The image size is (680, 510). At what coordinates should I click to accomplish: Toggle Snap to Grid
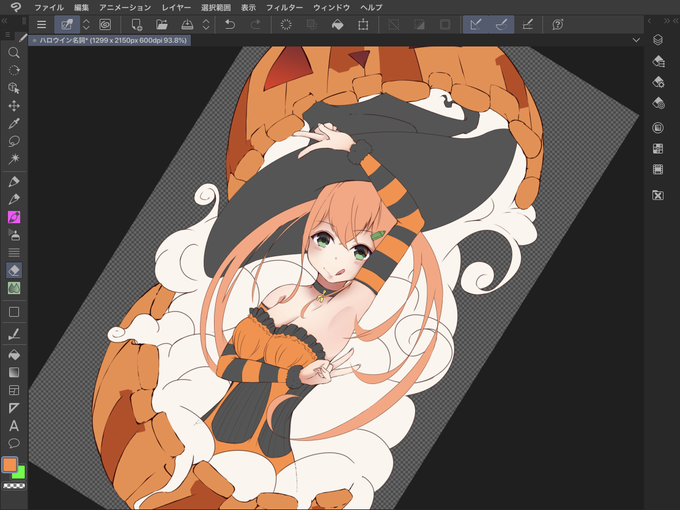[527, 25]
